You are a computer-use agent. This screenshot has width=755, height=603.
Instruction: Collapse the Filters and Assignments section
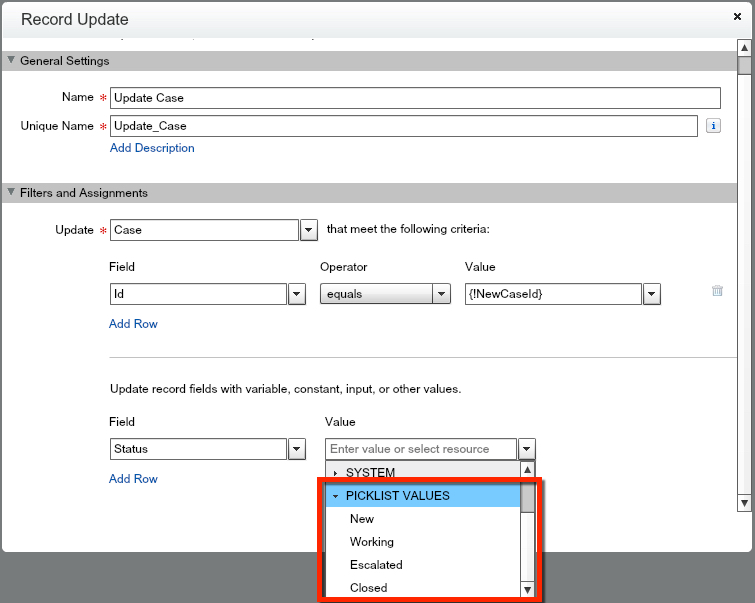[12, 193]
